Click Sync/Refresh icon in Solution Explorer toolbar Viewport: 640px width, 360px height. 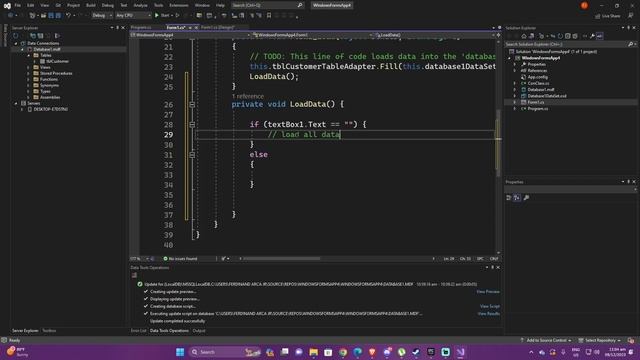[560, 36]
